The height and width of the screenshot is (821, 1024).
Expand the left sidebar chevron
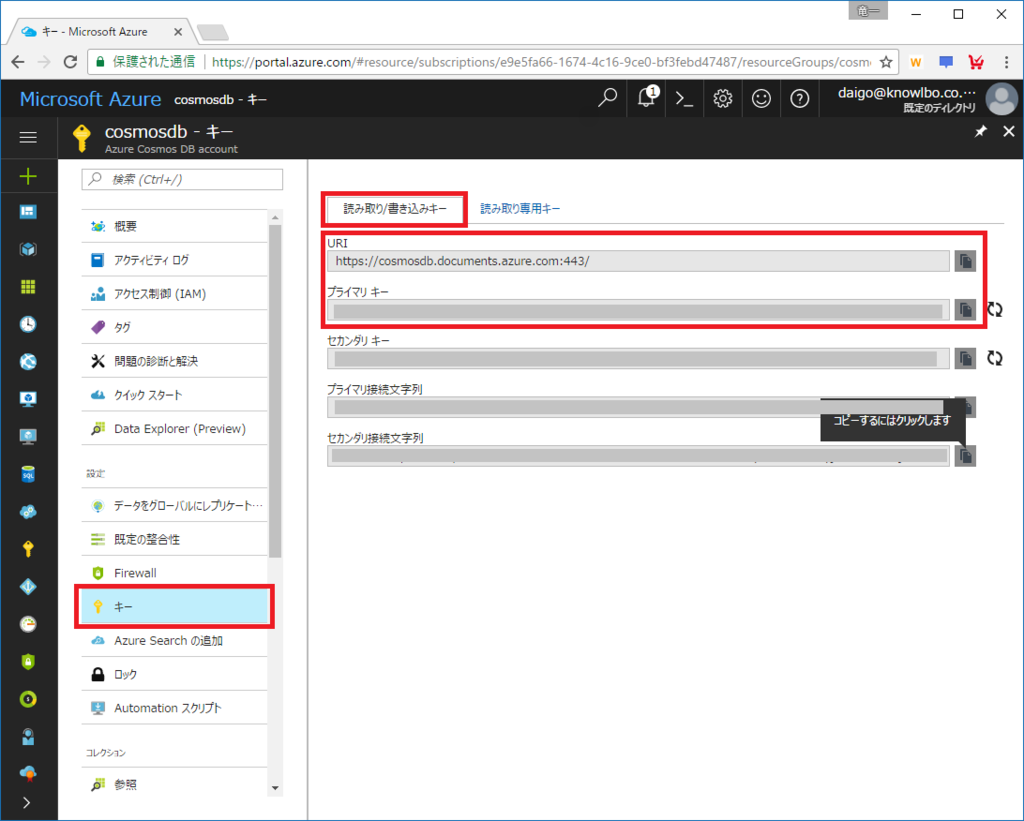[x=27, y=803]
